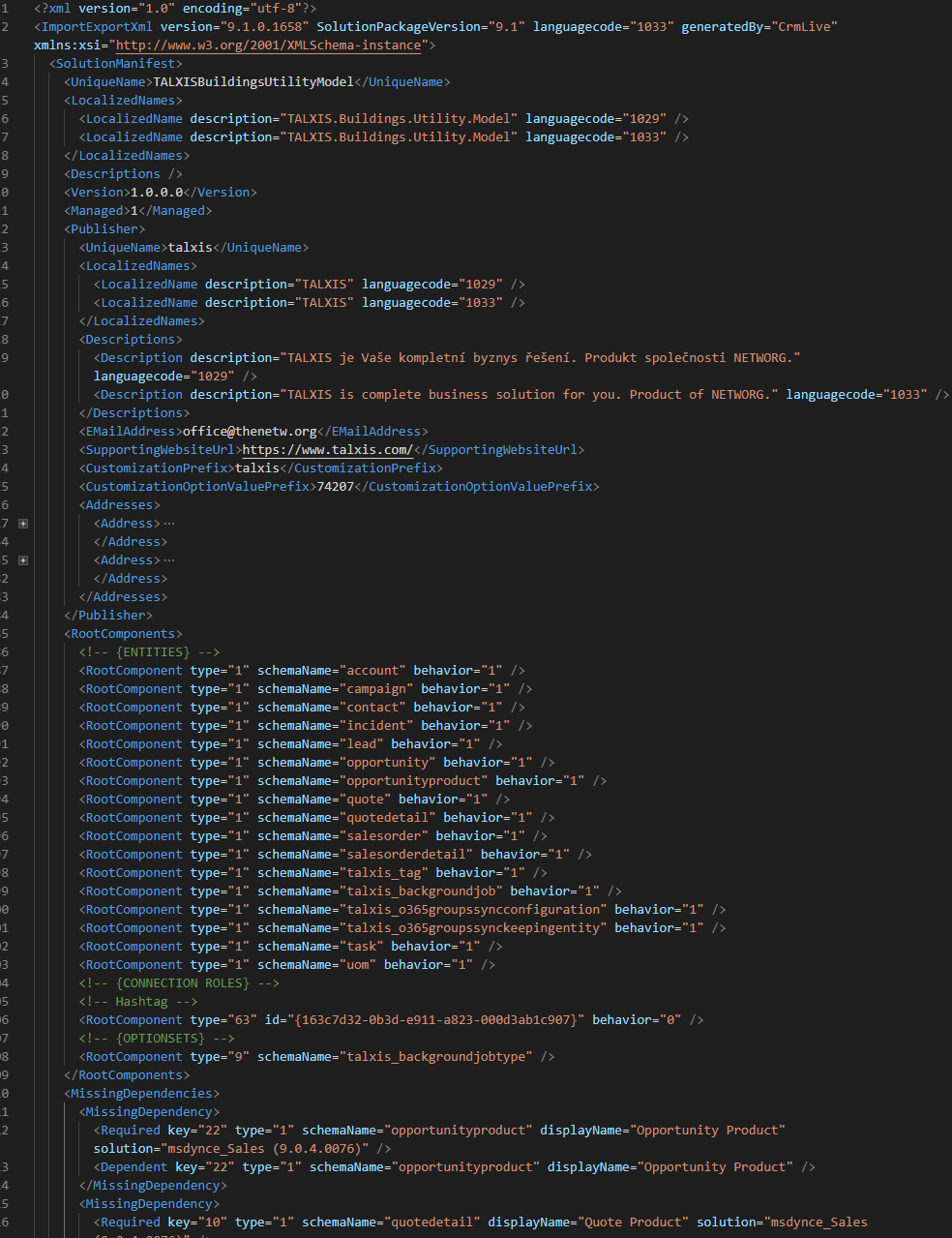
Task: Click the schemaName value "quote"
Action: tap(366, 800)
